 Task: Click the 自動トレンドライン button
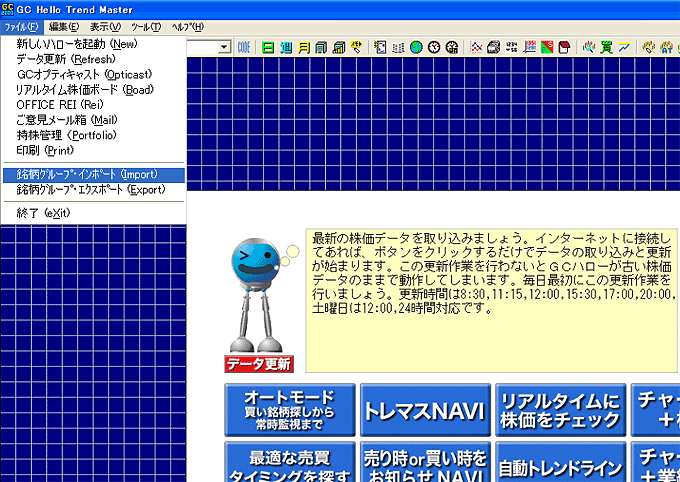tap(561, 462)
